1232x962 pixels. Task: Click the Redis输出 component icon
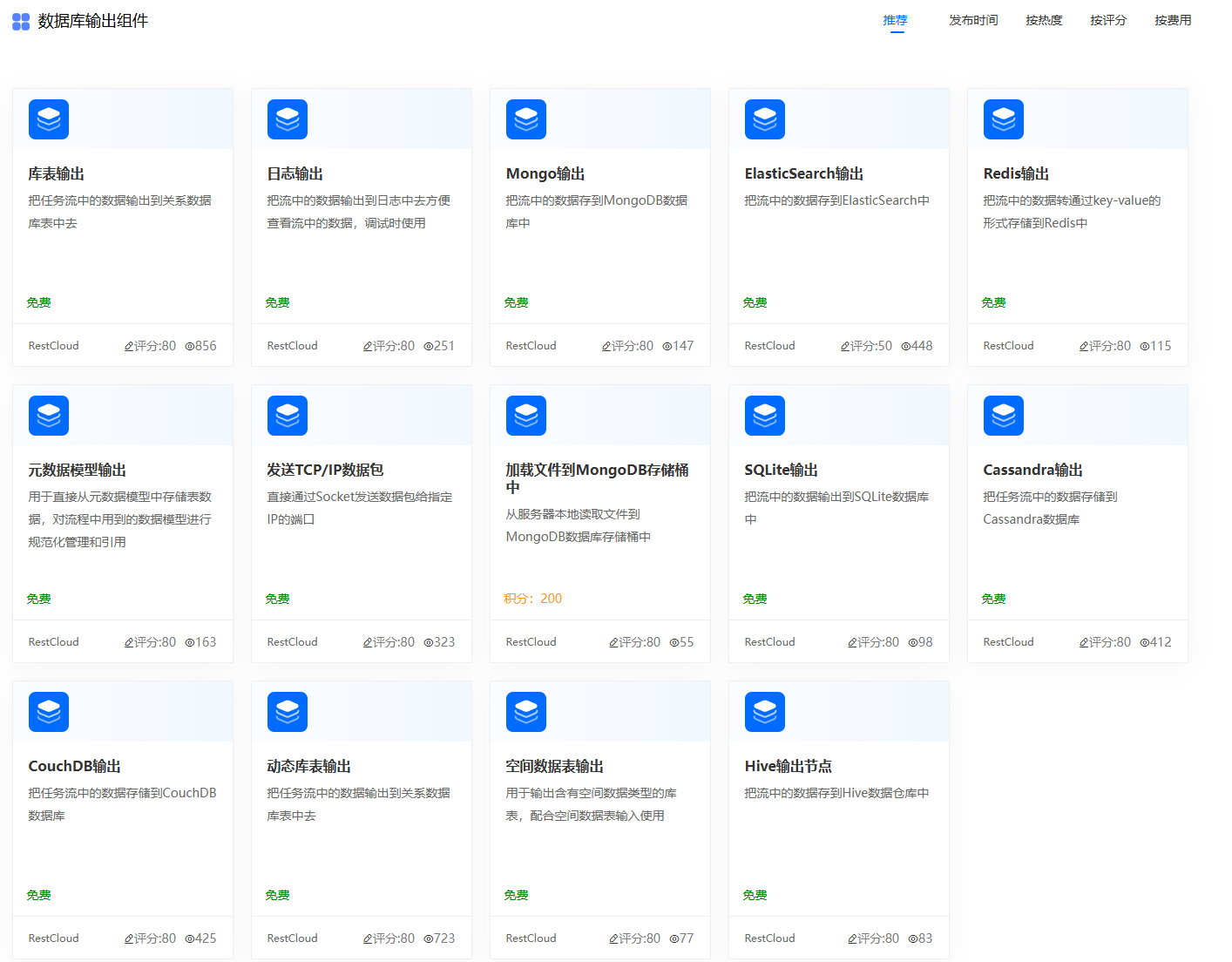click(1004, 119)
